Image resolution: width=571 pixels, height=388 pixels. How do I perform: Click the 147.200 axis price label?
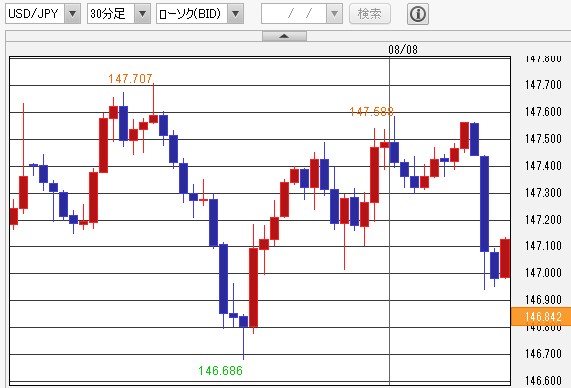[543, 219]
